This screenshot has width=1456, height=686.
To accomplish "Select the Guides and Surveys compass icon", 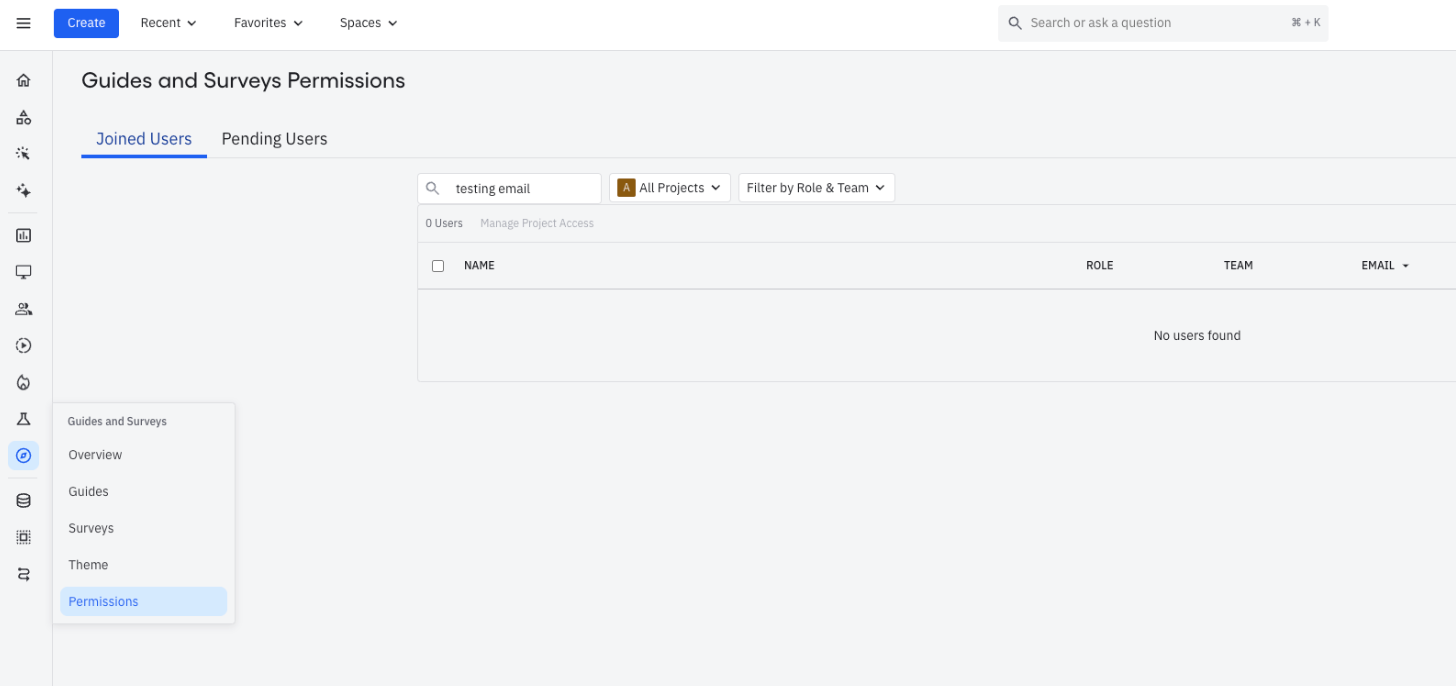I will click(24, 456).
